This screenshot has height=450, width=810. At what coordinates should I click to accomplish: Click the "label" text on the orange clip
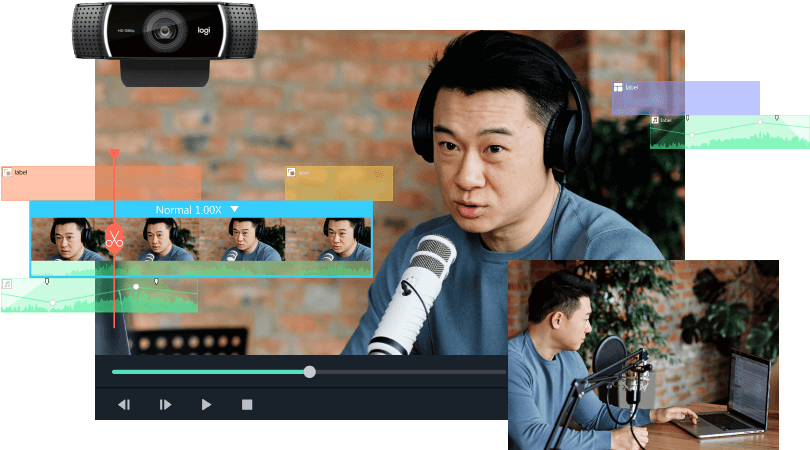21,172
